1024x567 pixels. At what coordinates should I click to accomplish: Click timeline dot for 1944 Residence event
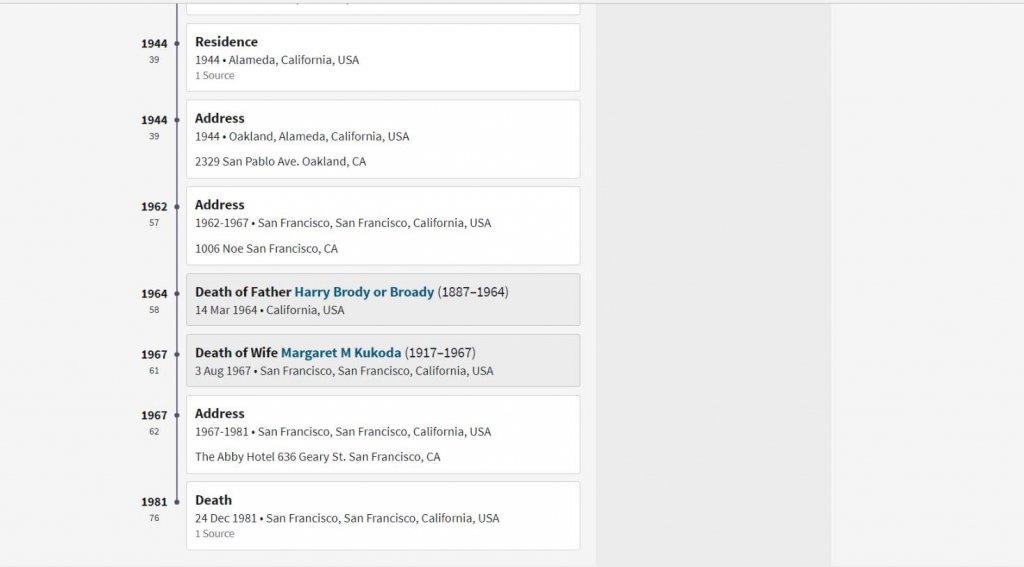click(x=177, y=44)
